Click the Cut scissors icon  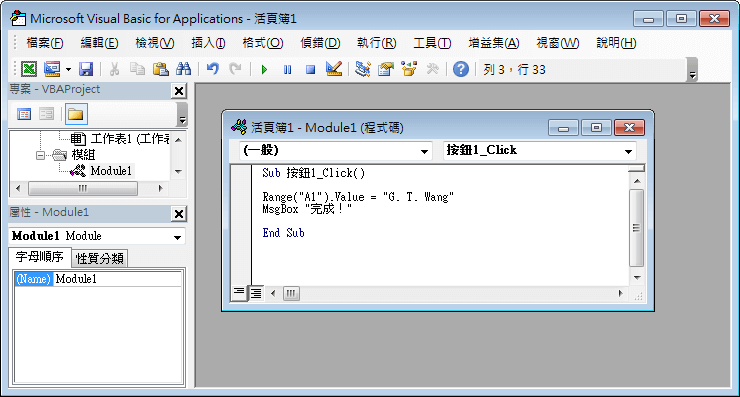[x=114, y=69]
